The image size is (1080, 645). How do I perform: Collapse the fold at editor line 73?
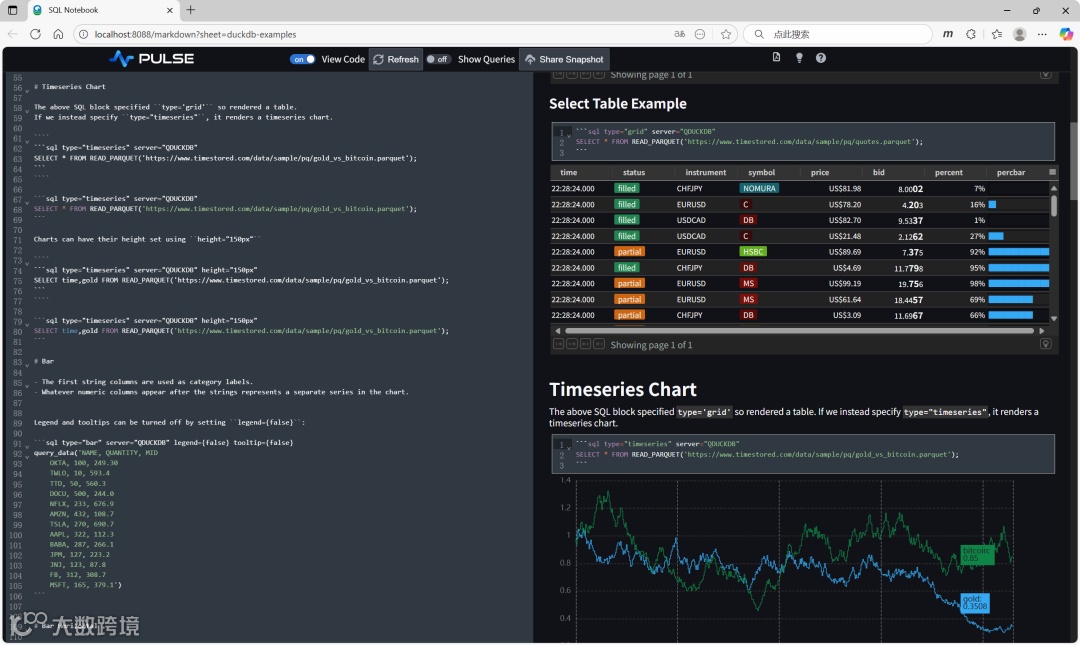[x=27, y=263]
